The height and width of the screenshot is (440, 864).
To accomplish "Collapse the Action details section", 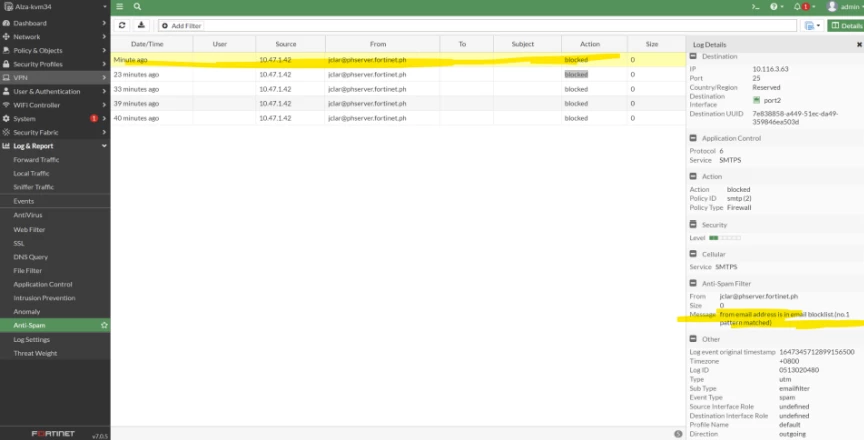I will pos(693,176).
